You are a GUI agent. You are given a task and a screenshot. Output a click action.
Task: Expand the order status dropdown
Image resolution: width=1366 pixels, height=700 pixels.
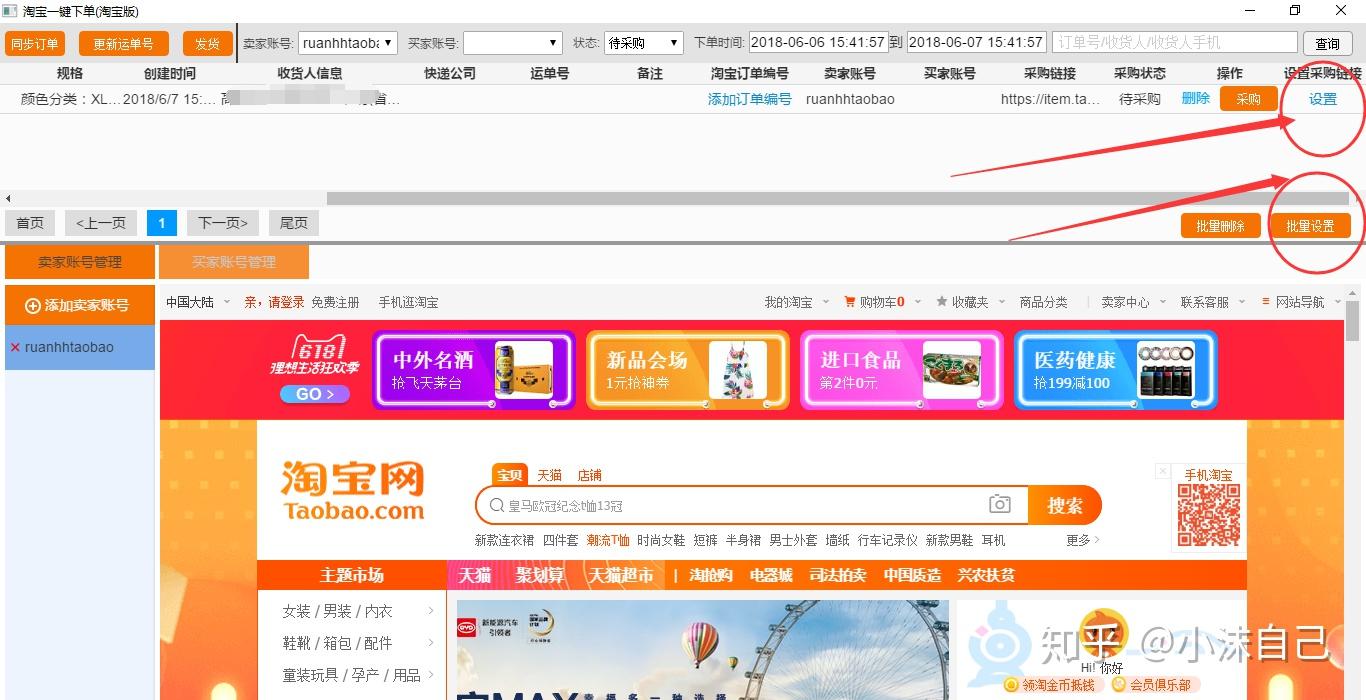674,43
